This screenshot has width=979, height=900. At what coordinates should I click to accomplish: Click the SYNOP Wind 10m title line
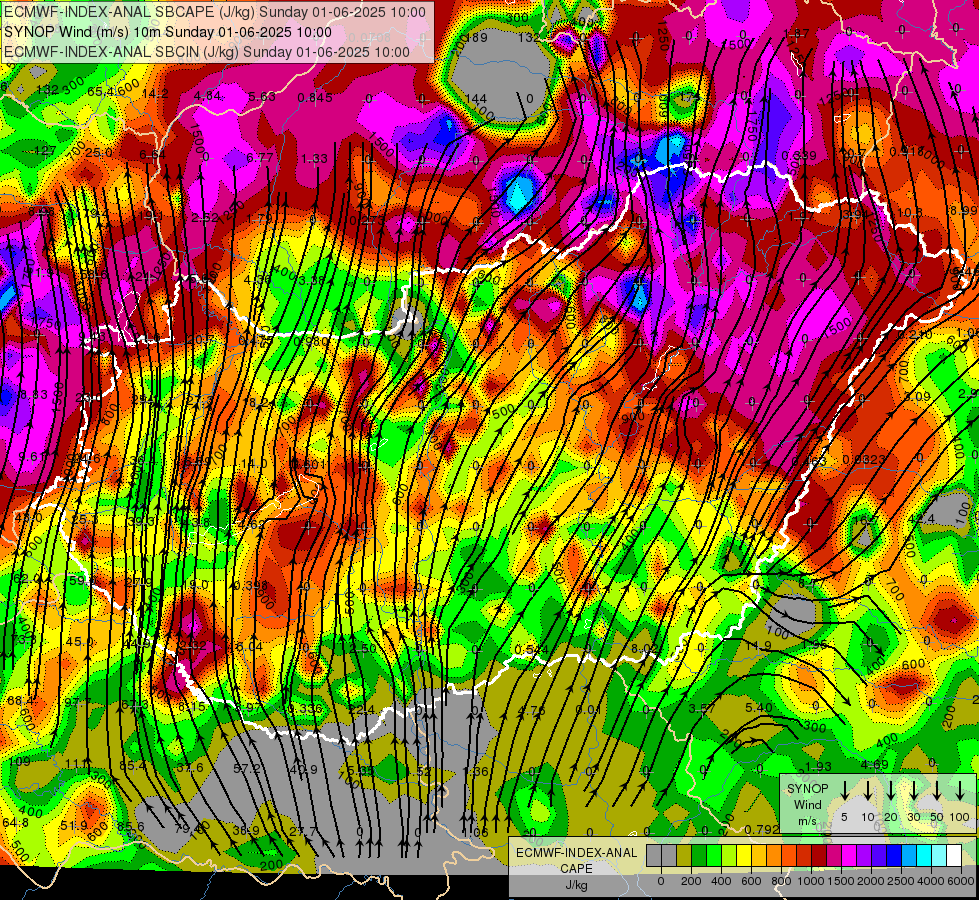(167, 32)
